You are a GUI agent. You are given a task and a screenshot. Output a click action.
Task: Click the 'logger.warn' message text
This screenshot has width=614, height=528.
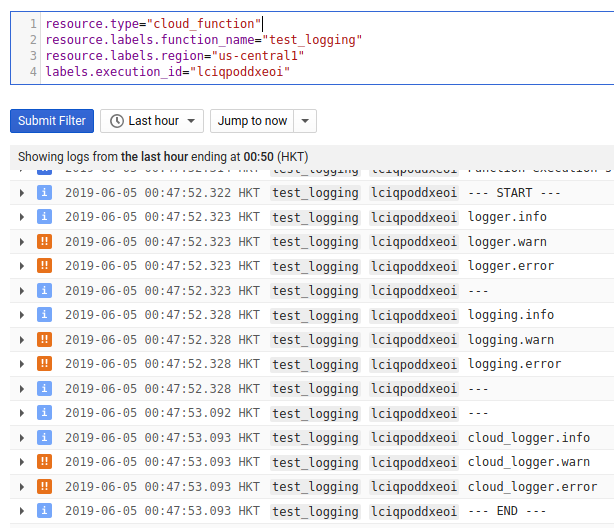(x=507, y=242)
